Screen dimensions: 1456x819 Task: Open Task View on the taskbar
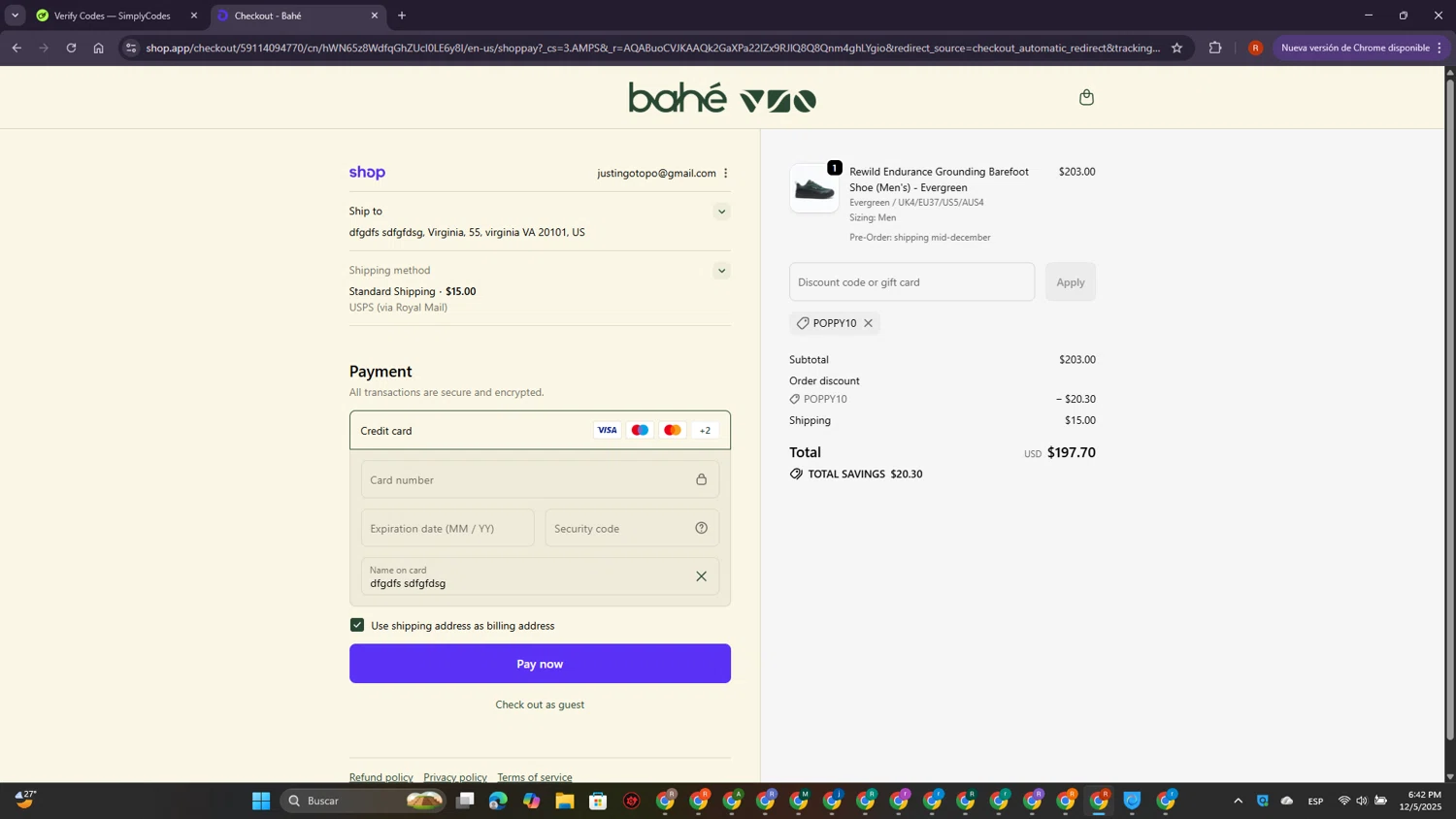pos(465,801)
